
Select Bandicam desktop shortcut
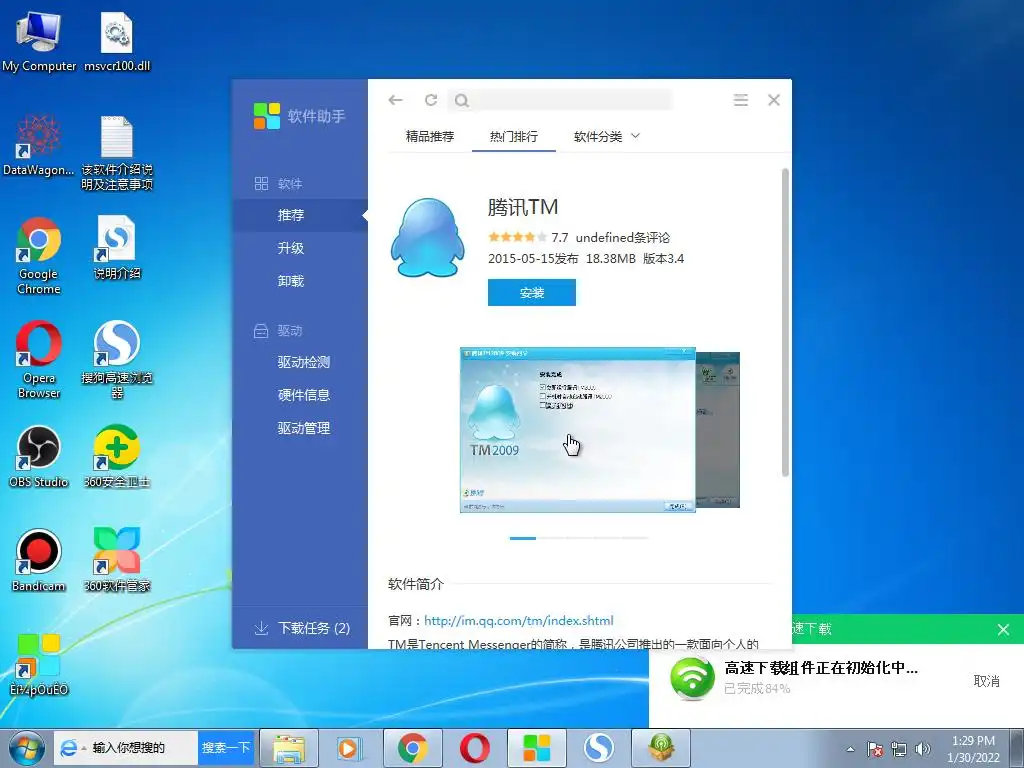(x=39, y=560)
